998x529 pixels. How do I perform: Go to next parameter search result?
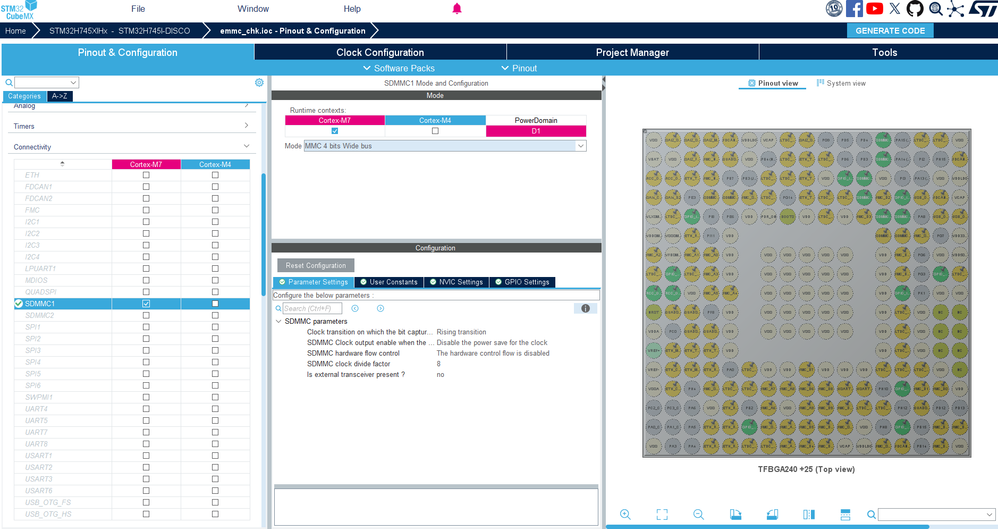(380, 308)
